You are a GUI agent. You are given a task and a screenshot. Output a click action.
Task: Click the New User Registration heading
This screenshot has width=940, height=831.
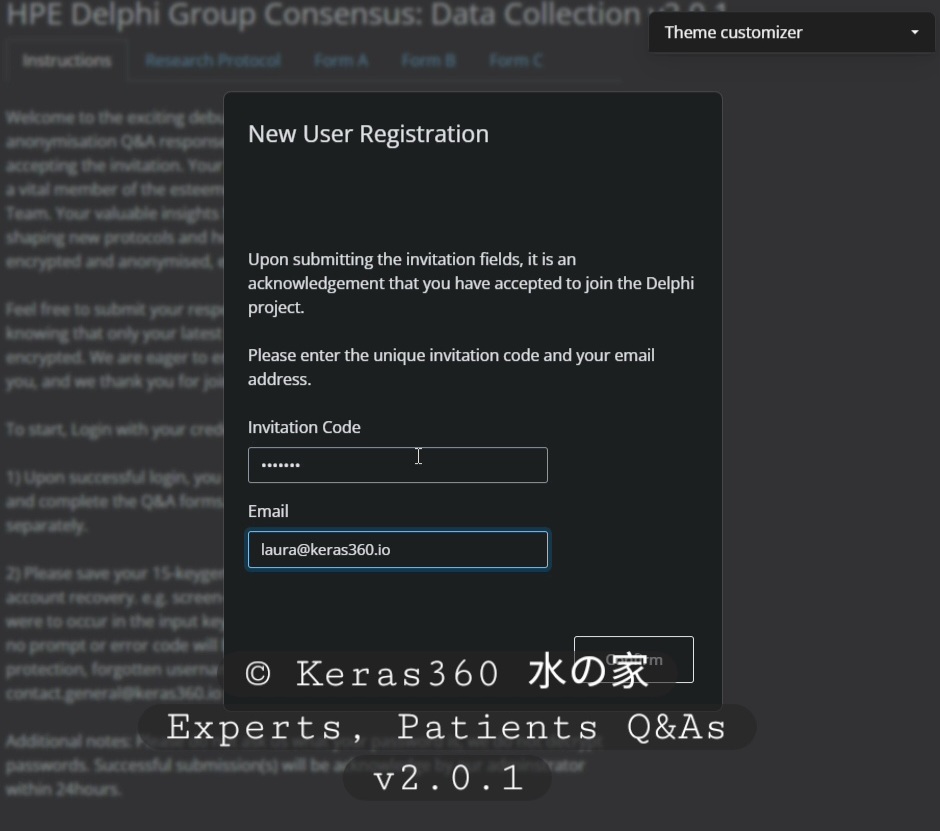368,134
